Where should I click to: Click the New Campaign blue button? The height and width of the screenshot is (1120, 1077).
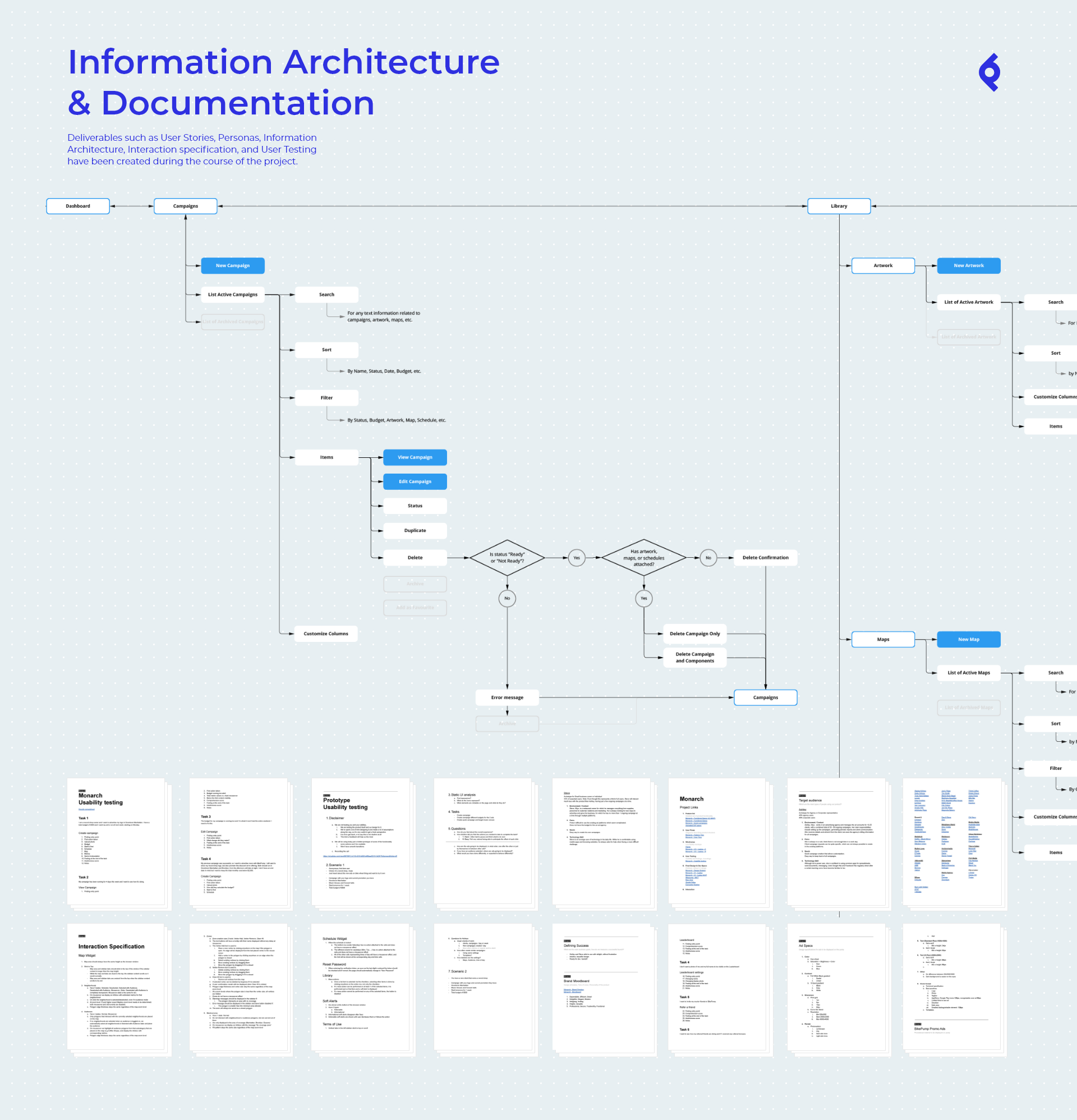click(x=233, y=266)
